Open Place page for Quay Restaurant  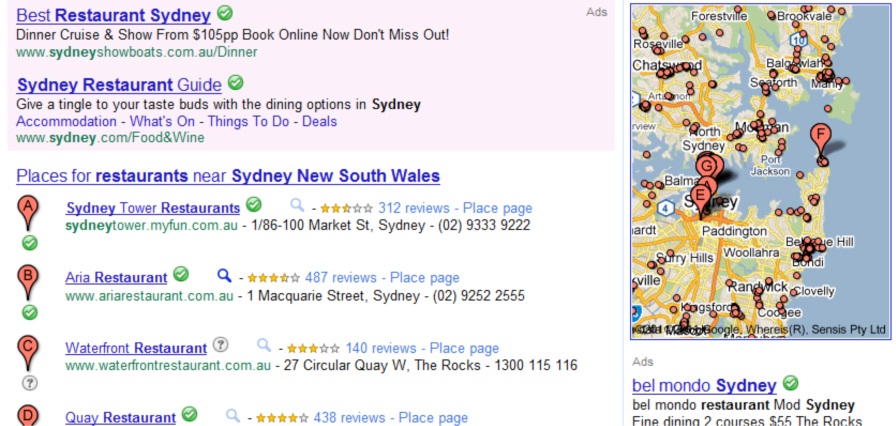pos(433,418)
